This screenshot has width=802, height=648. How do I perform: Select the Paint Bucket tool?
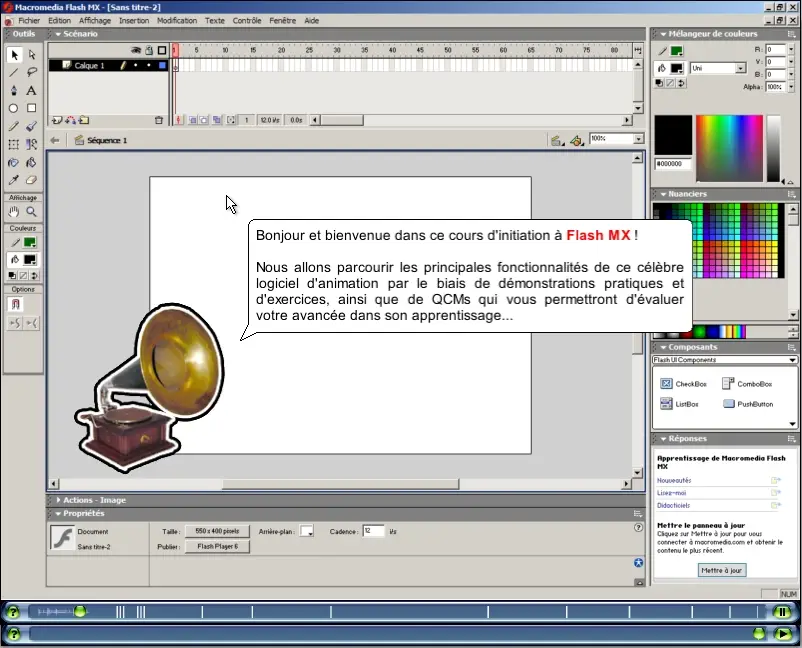pos(32,162)
